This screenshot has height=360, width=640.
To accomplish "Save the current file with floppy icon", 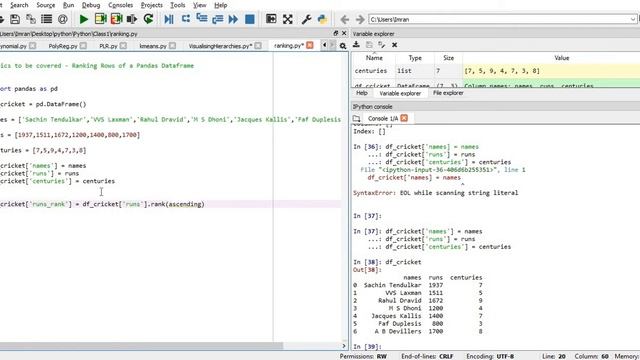I will (x=15, y=19).
